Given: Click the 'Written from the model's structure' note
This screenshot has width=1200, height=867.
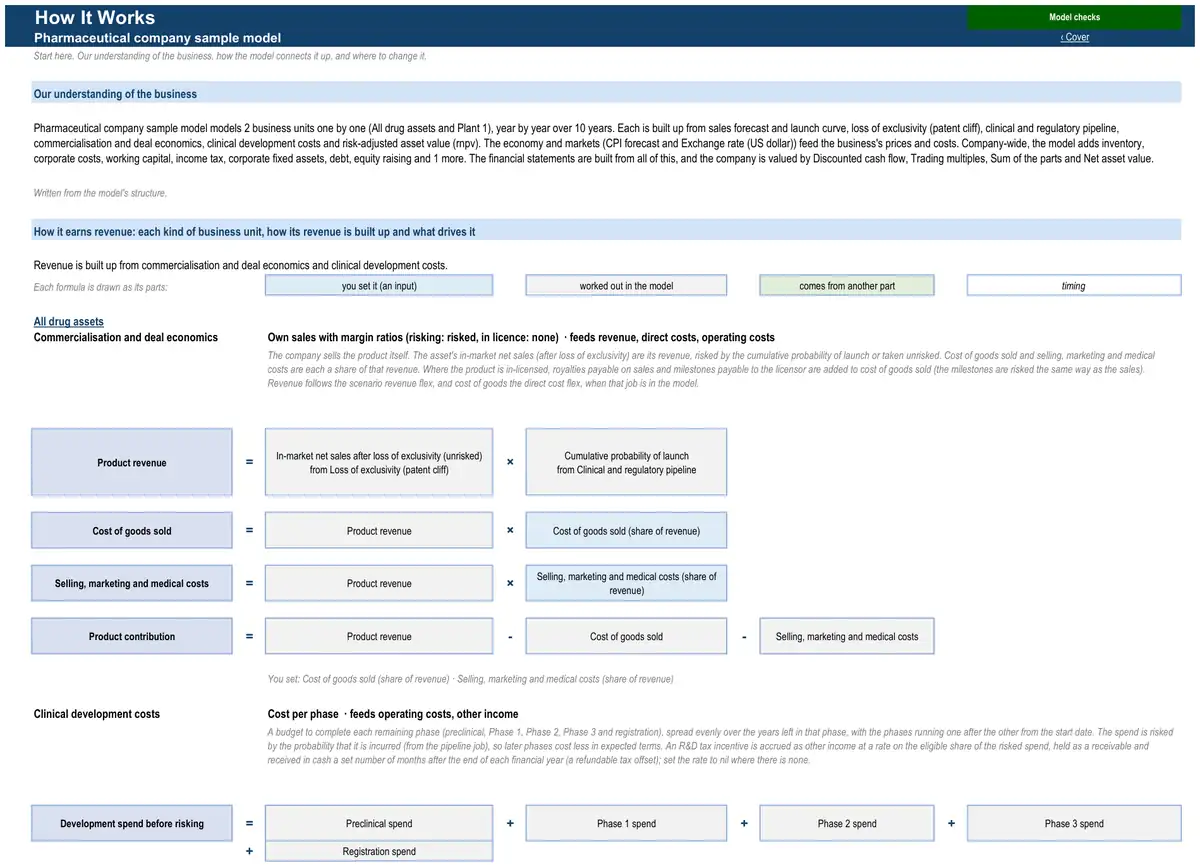Looking at the screenshot, I should 100,193.
